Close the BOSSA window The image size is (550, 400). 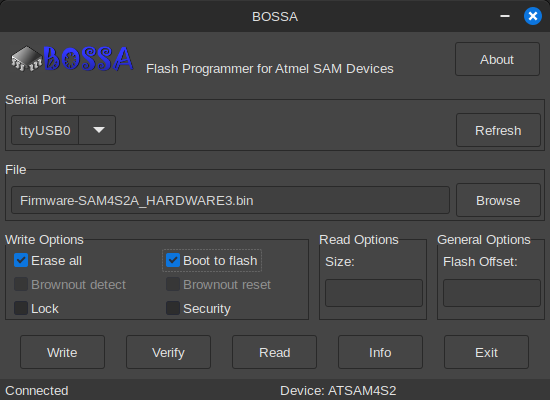(x=533, y=16)
